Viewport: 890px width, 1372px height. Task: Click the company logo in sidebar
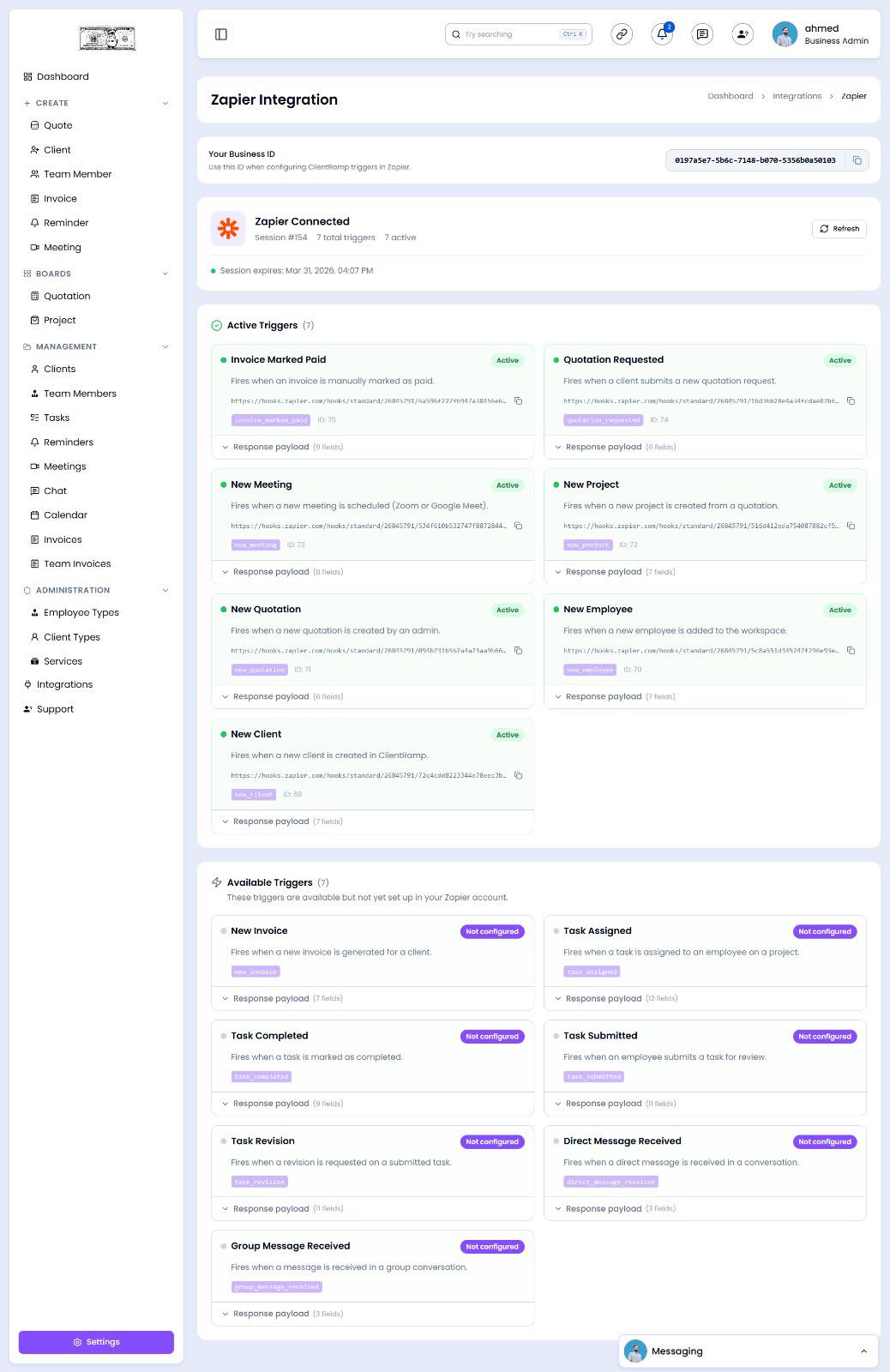(x=107, y=39)
